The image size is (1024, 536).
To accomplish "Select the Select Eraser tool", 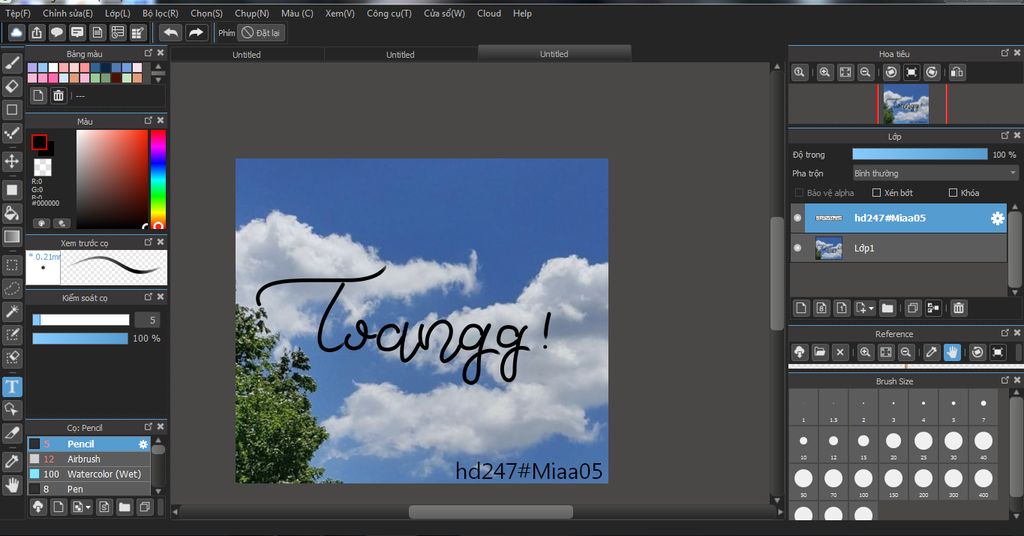I will point(12,358).
